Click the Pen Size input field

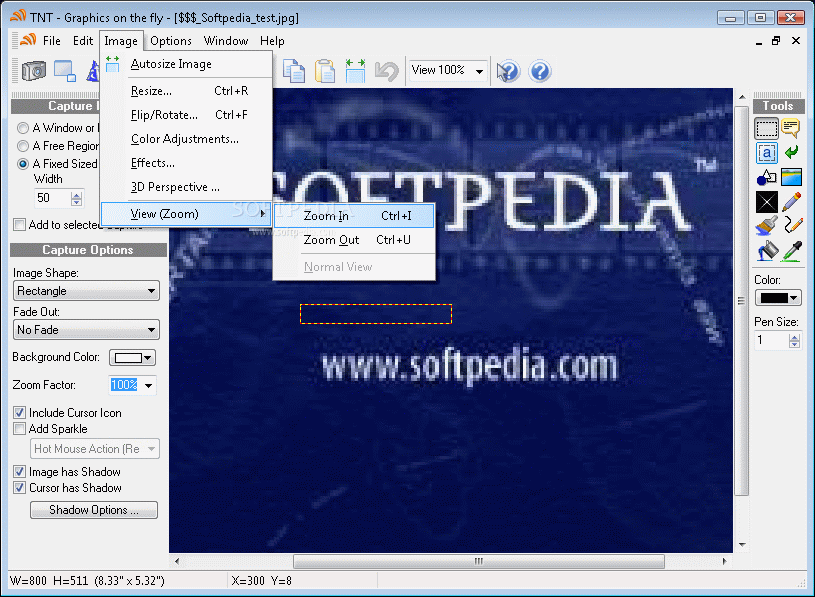pos(772,341)
